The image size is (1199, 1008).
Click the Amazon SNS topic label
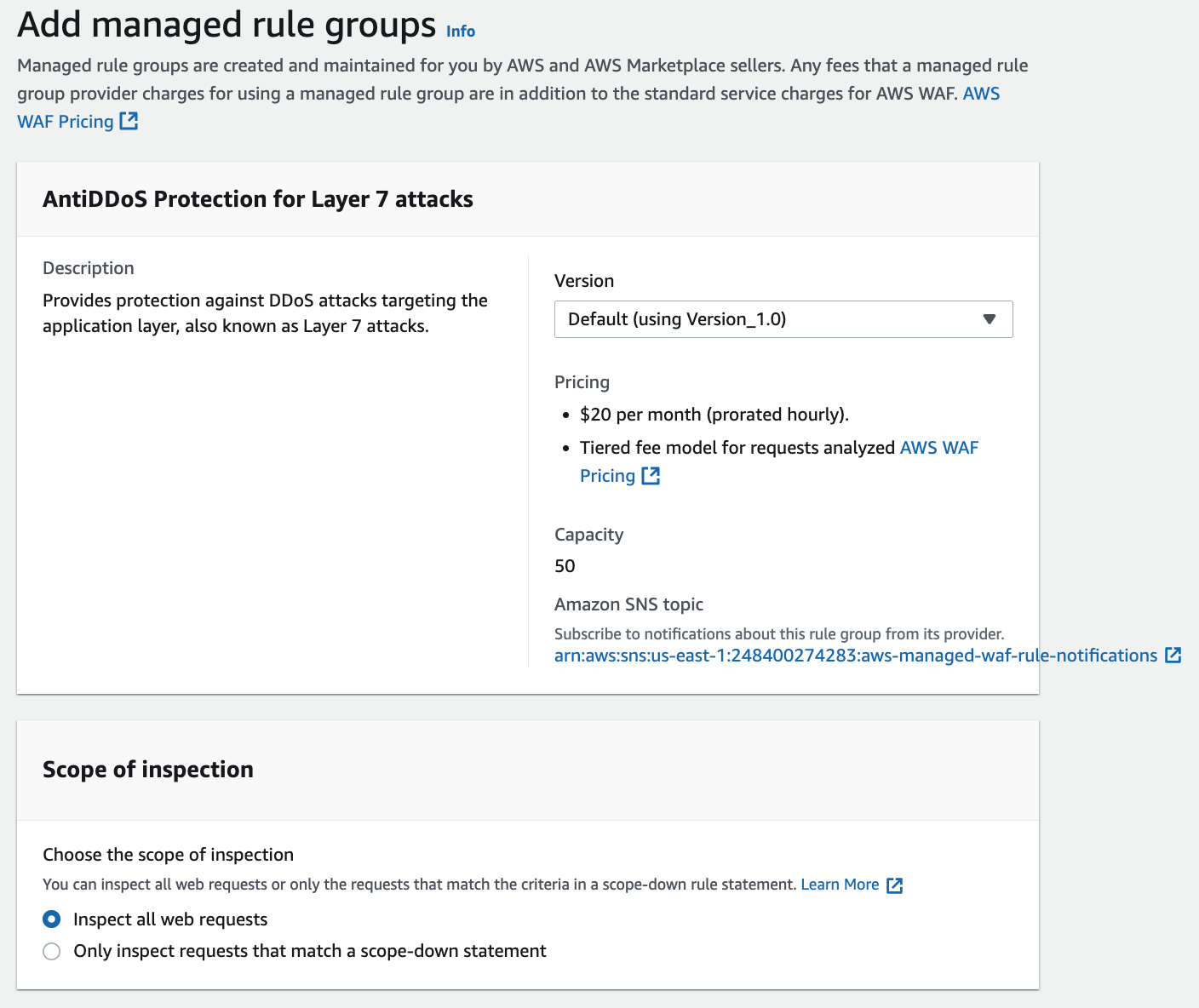point(628,604)
